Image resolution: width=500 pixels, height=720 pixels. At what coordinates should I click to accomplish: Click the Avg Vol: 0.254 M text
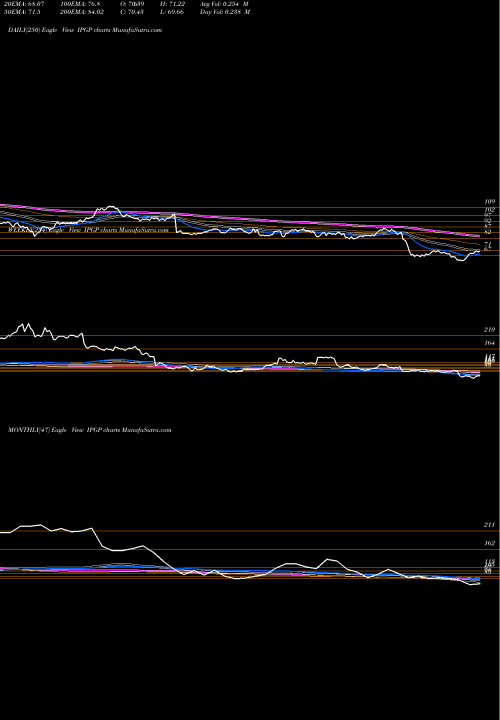tap(225, 3)
